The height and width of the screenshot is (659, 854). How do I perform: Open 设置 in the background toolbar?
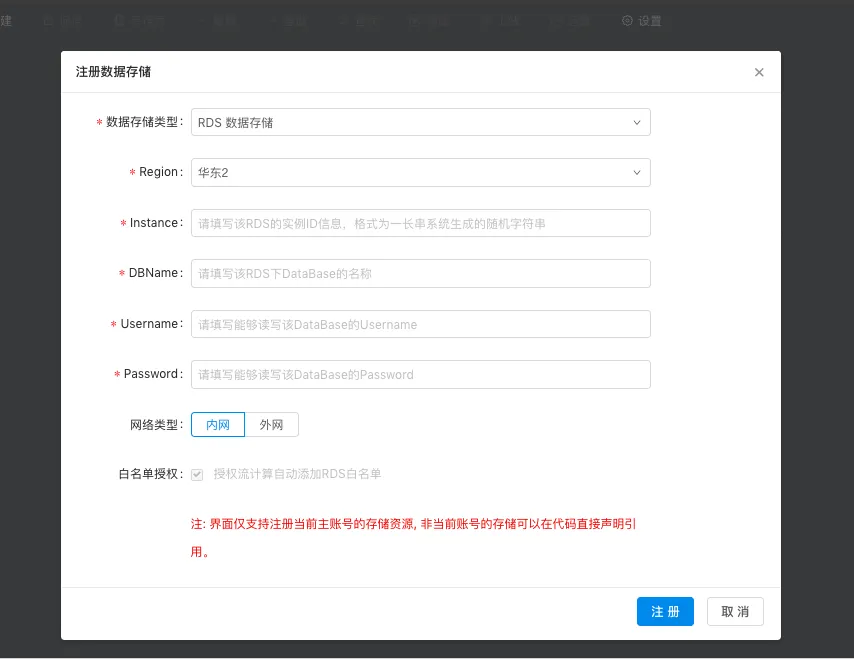tap(642, 21)
